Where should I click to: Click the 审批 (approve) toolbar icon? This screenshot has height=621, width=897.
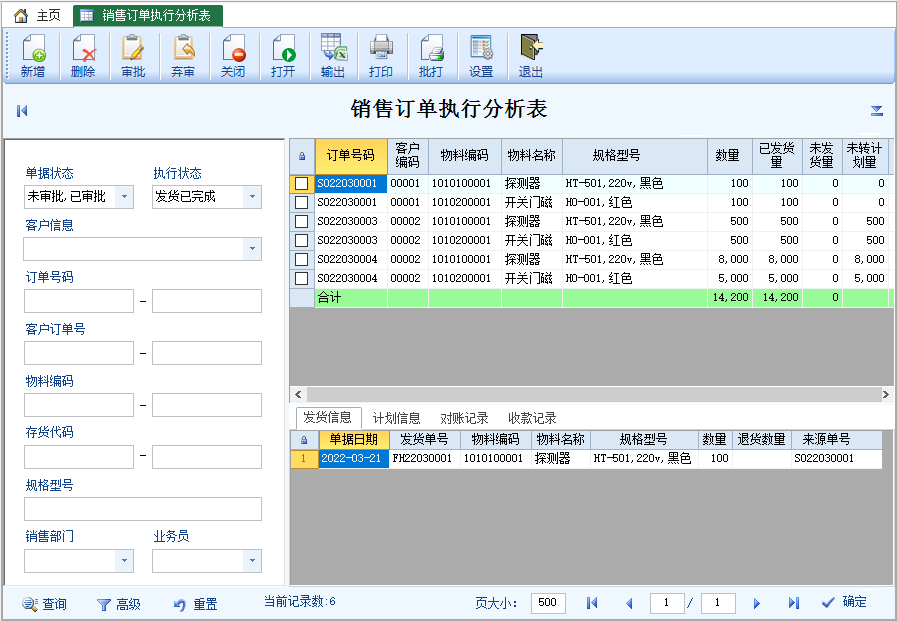coord(133,56)
